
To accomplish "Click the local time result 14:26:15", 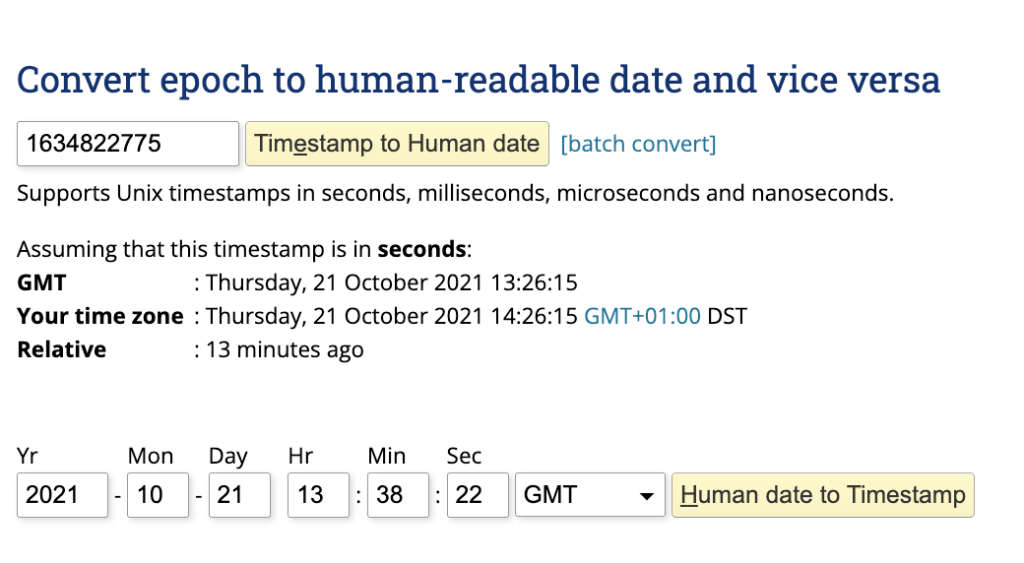I will [392, 317].
